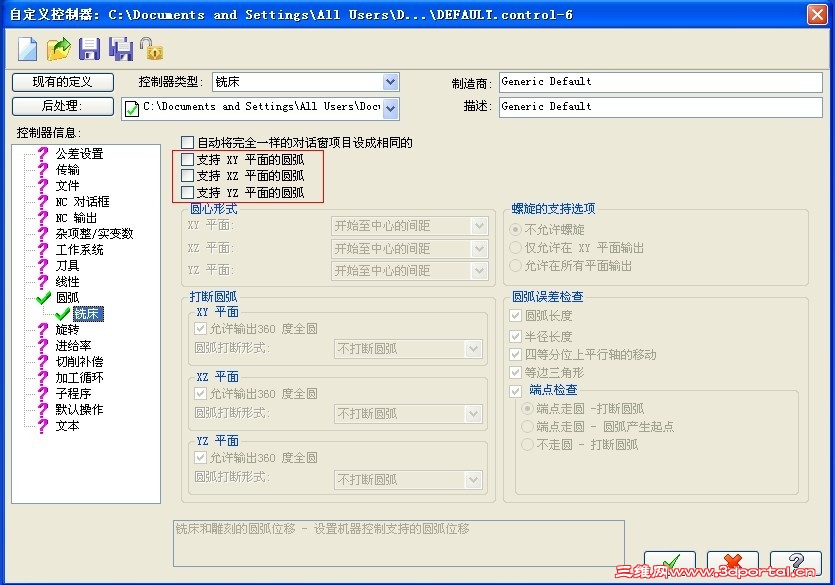
Task: Click the Save floppy disk icon
Action: 89,49
